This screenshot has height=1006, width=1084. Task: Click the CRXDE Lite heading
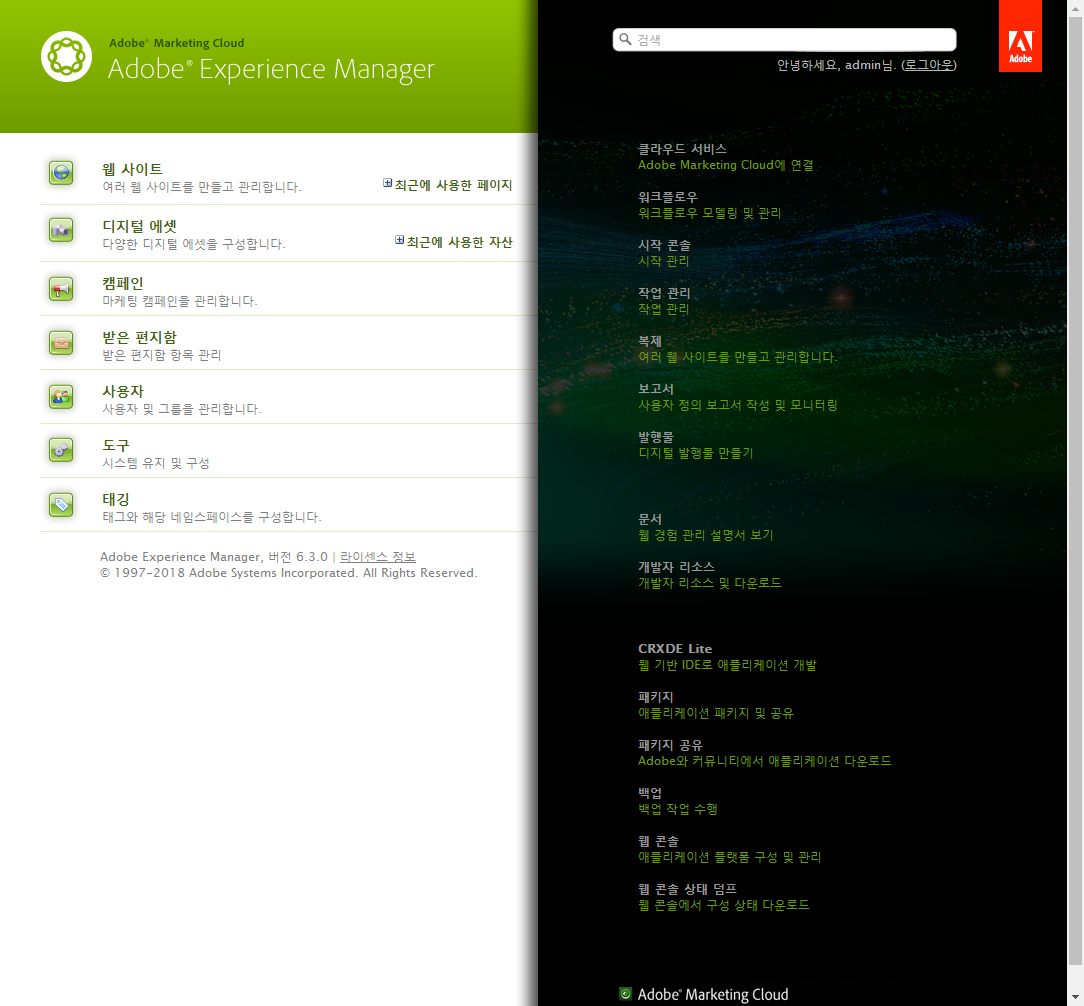[x=675, y=649]
